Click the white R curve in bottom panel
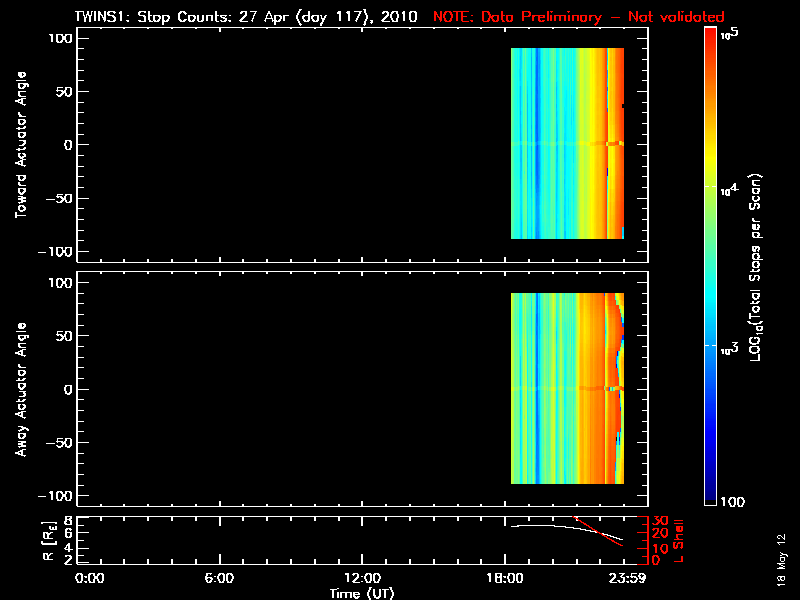Image resolution: width=800 pixels, height=600 pixels. 560,527
